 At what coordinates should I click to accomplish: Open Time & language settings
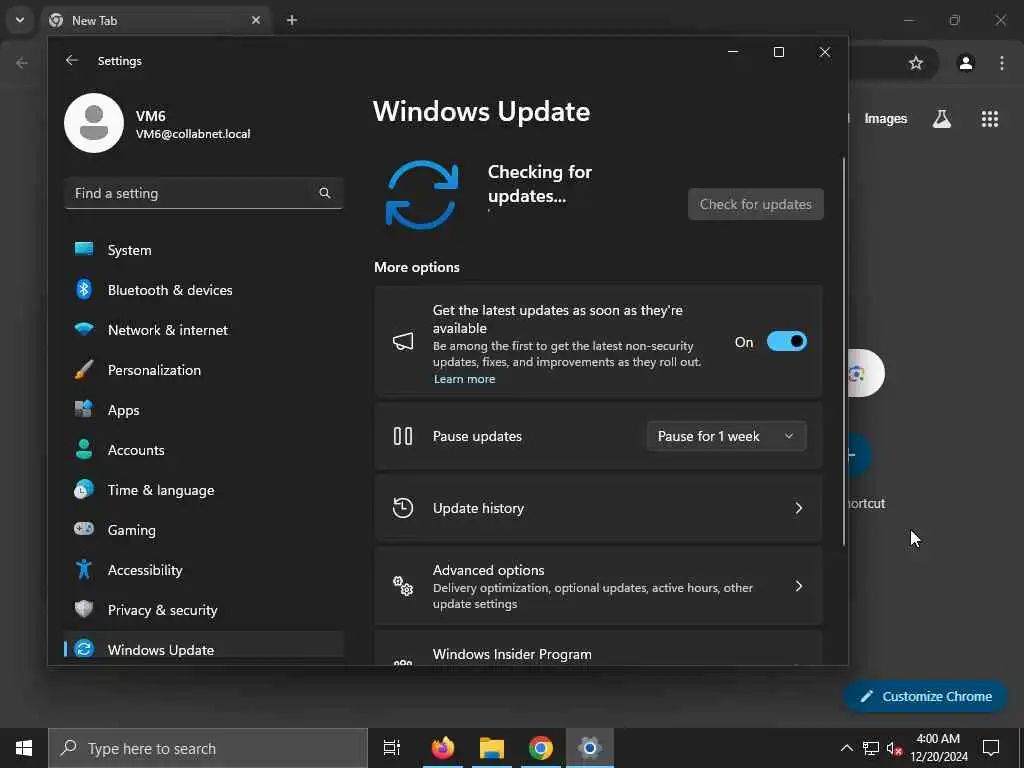click(x=204, y=490)
